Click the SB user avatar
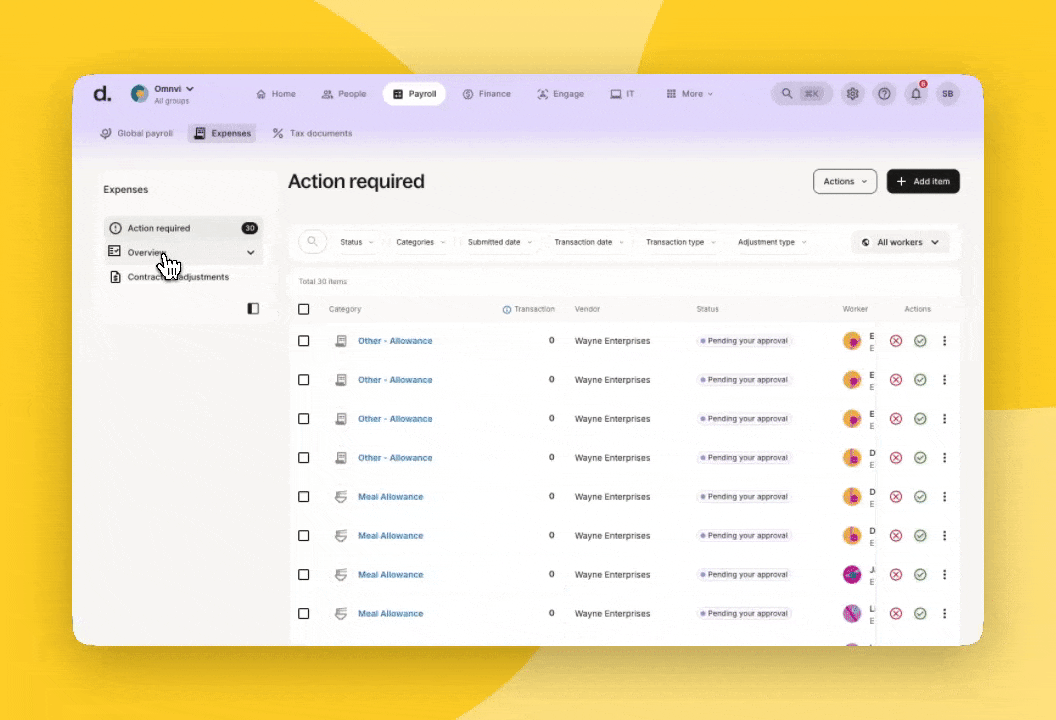 tap(947, 94)
